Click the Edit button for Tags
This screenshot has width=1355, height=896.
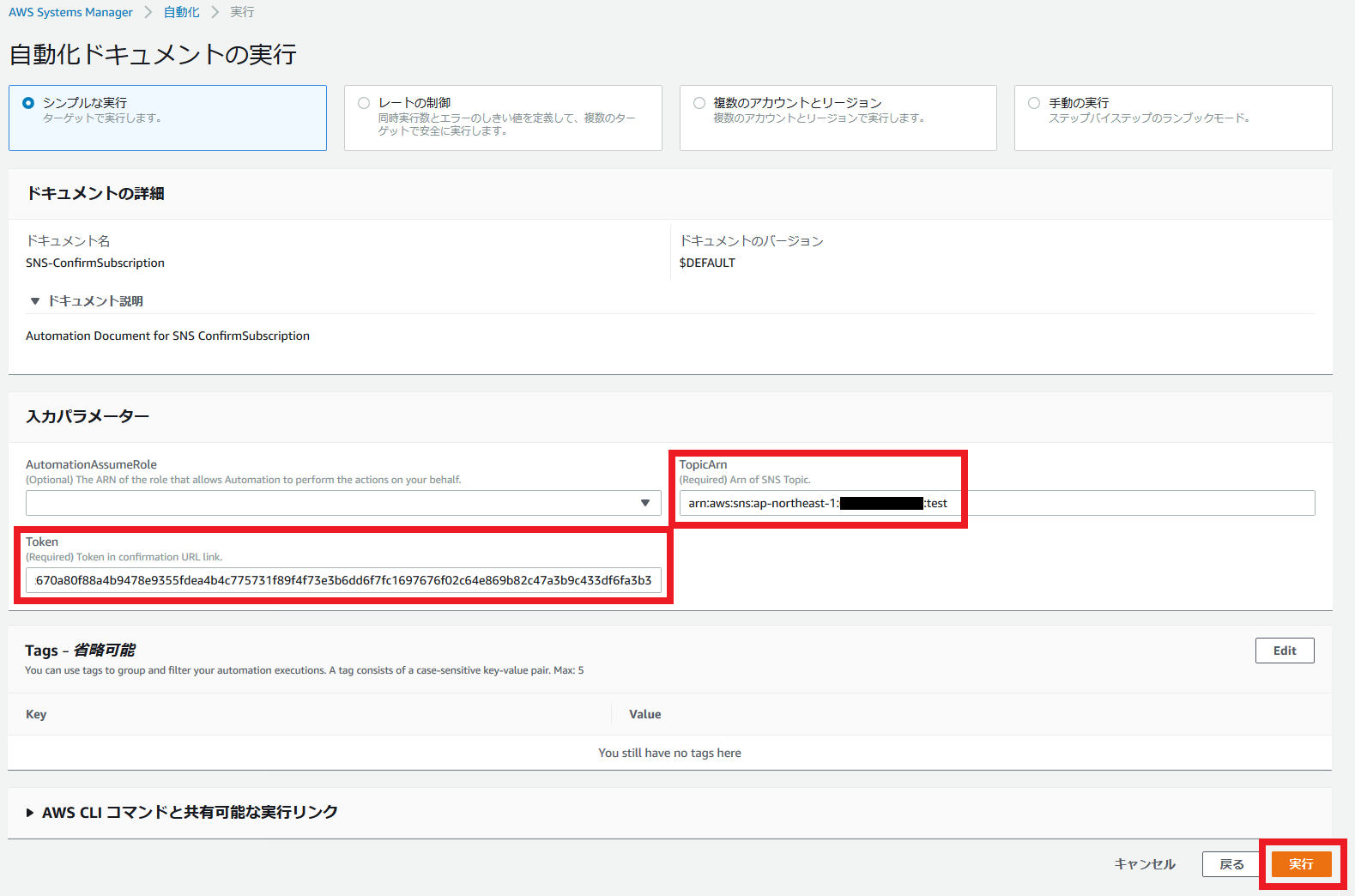pyautogui.click(x=1285, y=651)
